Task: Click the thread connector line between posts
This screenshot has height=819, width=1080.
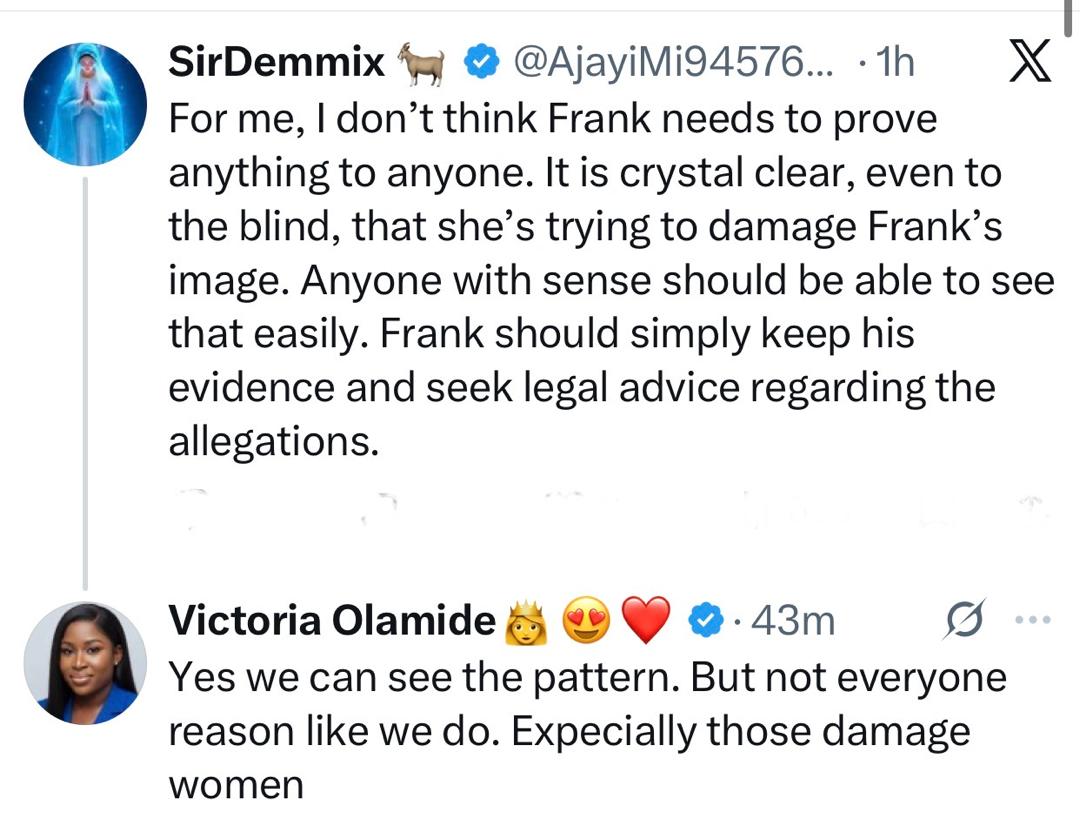Action: click(85, 383)
